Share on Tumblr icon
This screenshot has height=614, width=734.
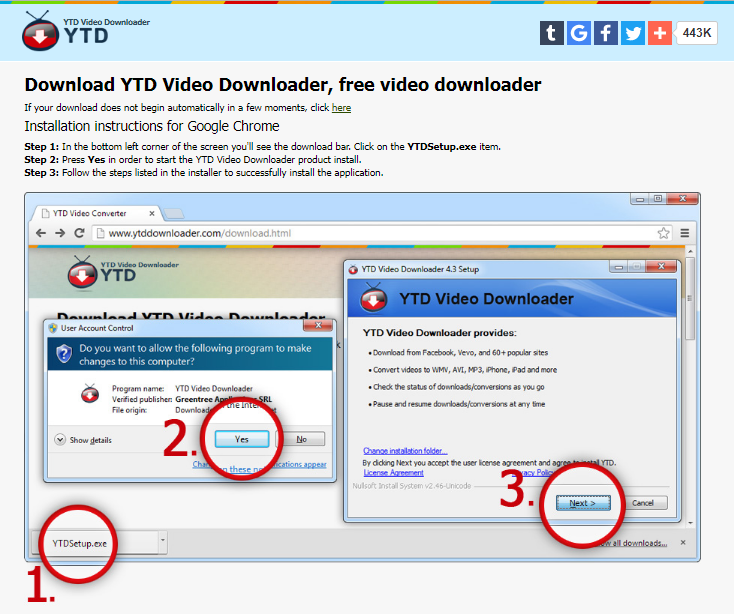(x=551, y=33)
